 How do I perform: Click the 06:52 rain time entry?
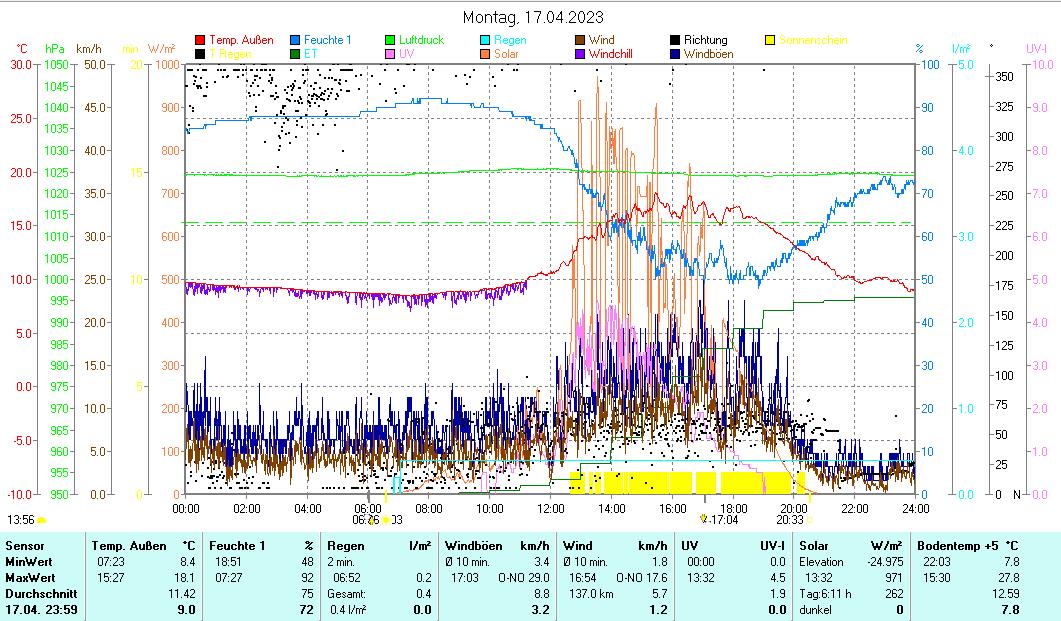(x=346, y=578)
